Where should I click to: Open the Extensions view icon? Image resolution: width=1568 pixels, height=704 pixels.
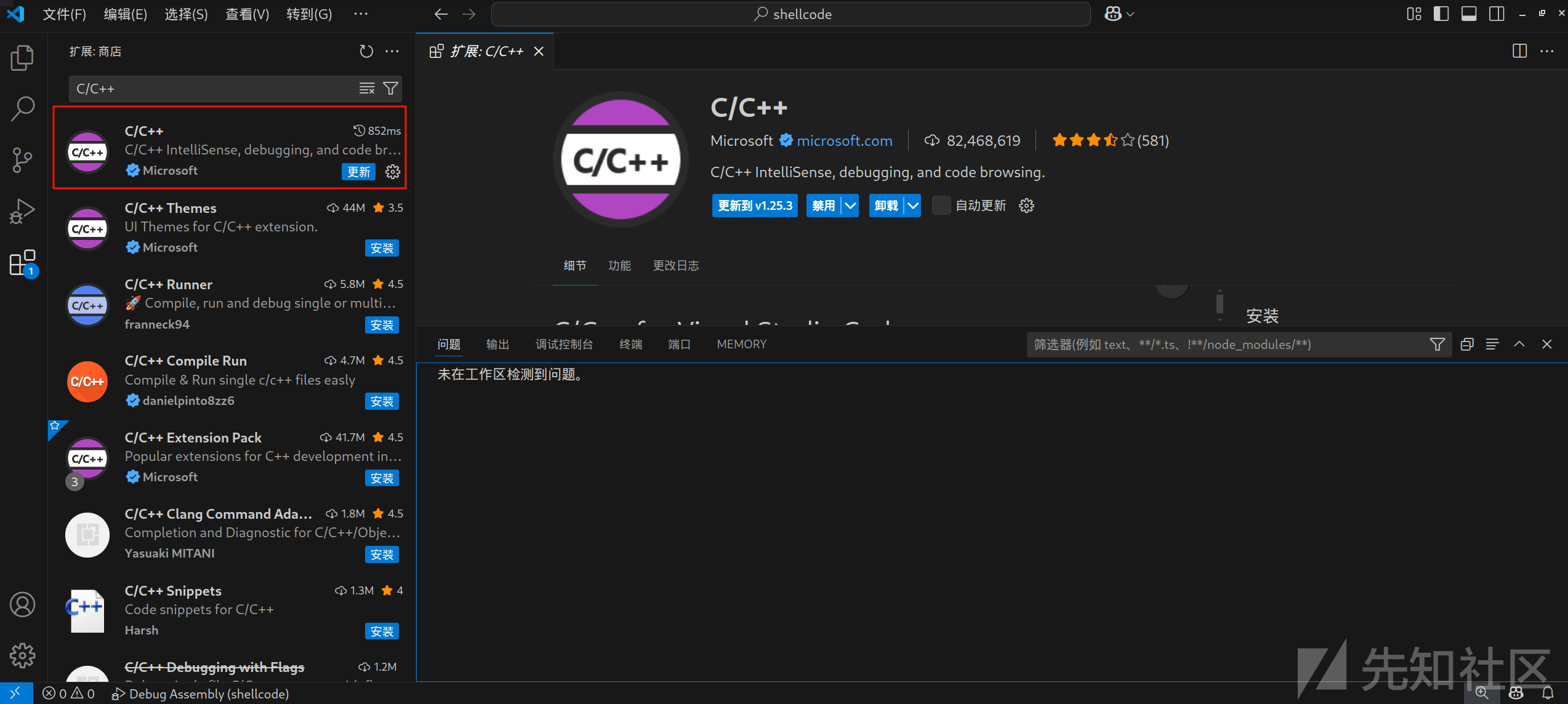coord(23,263)
